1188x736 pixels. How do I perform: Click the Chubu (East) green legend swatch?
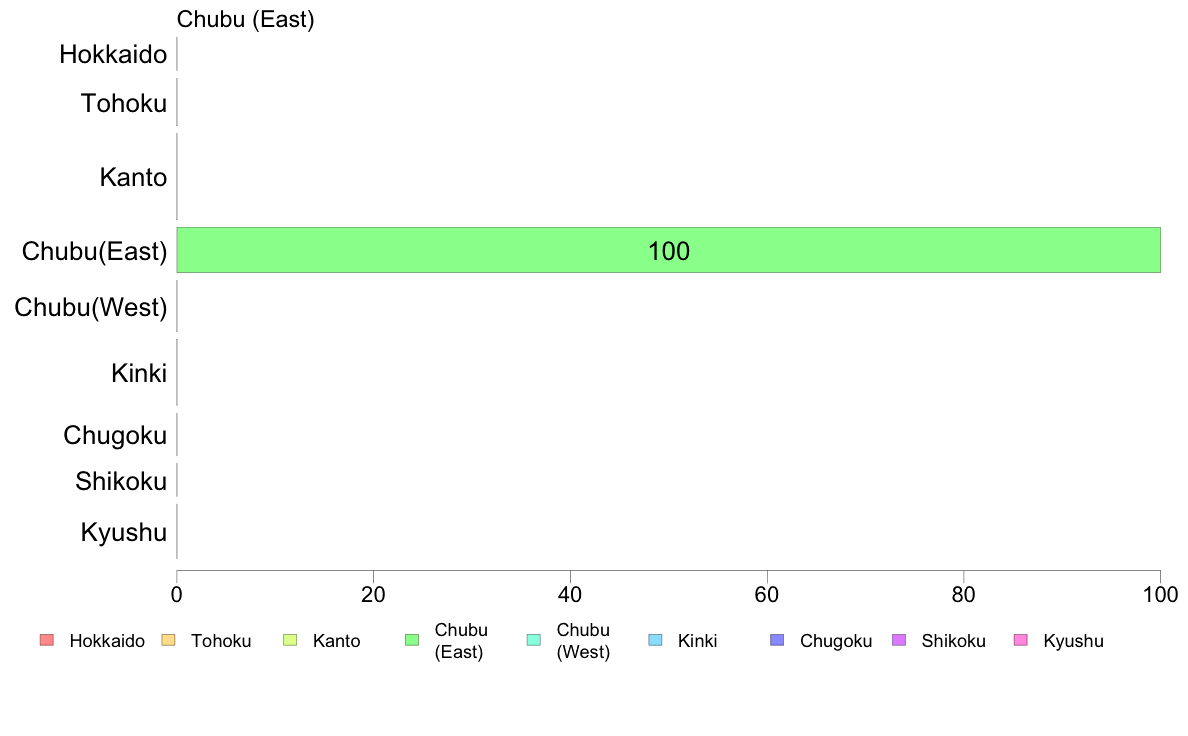[411, 641]
